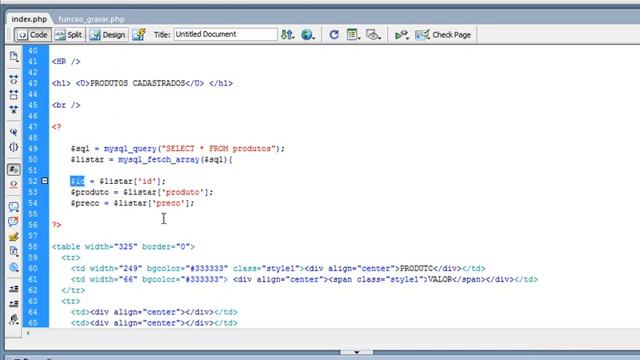The image size is (640, 360).
Task: Click the $preco variable on line 54
Action: tap(85, 203)
